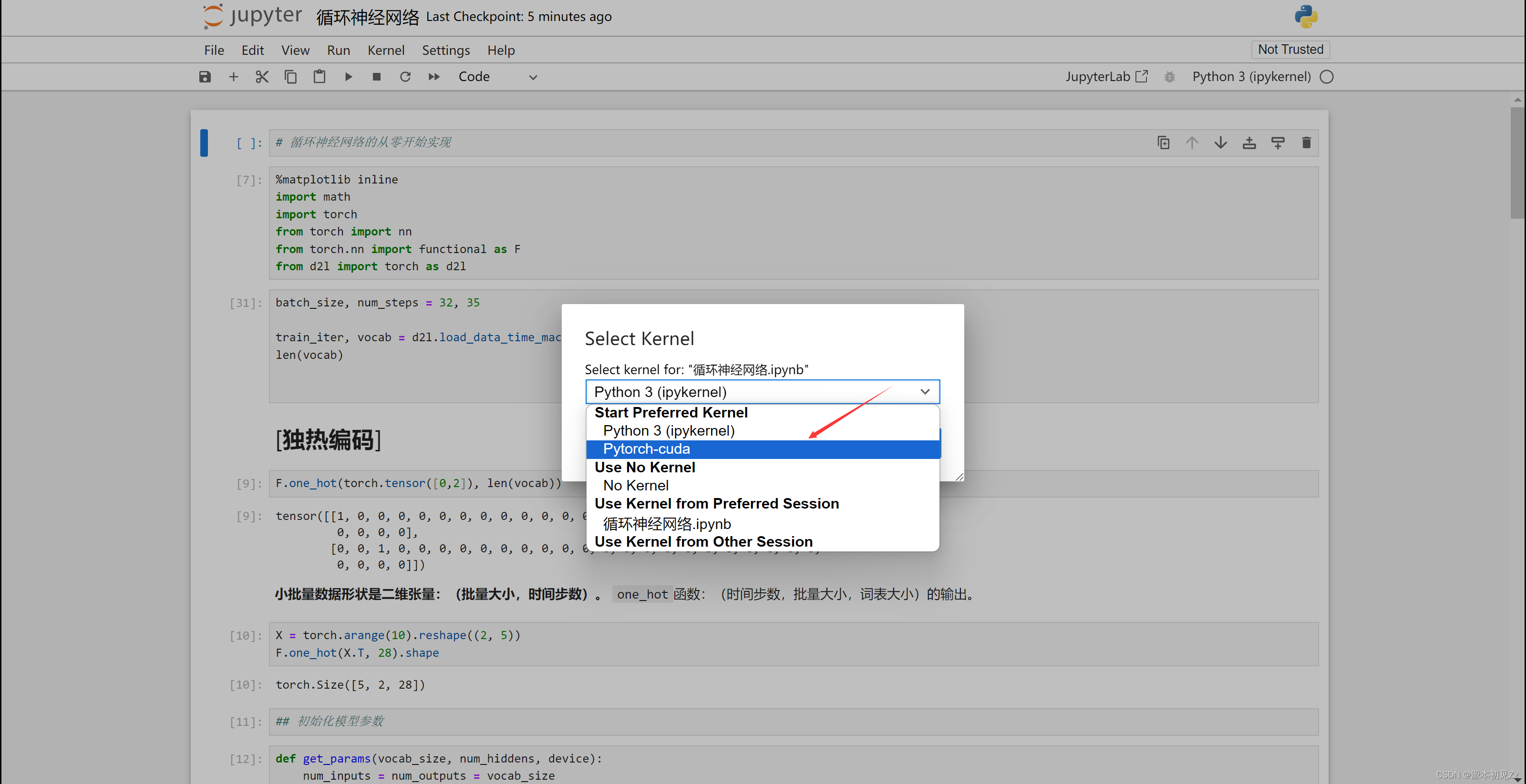Viewport: 1526px width, 784px height.
Task: Move the cell down with the arrow icon
Action: (1220, 143)
